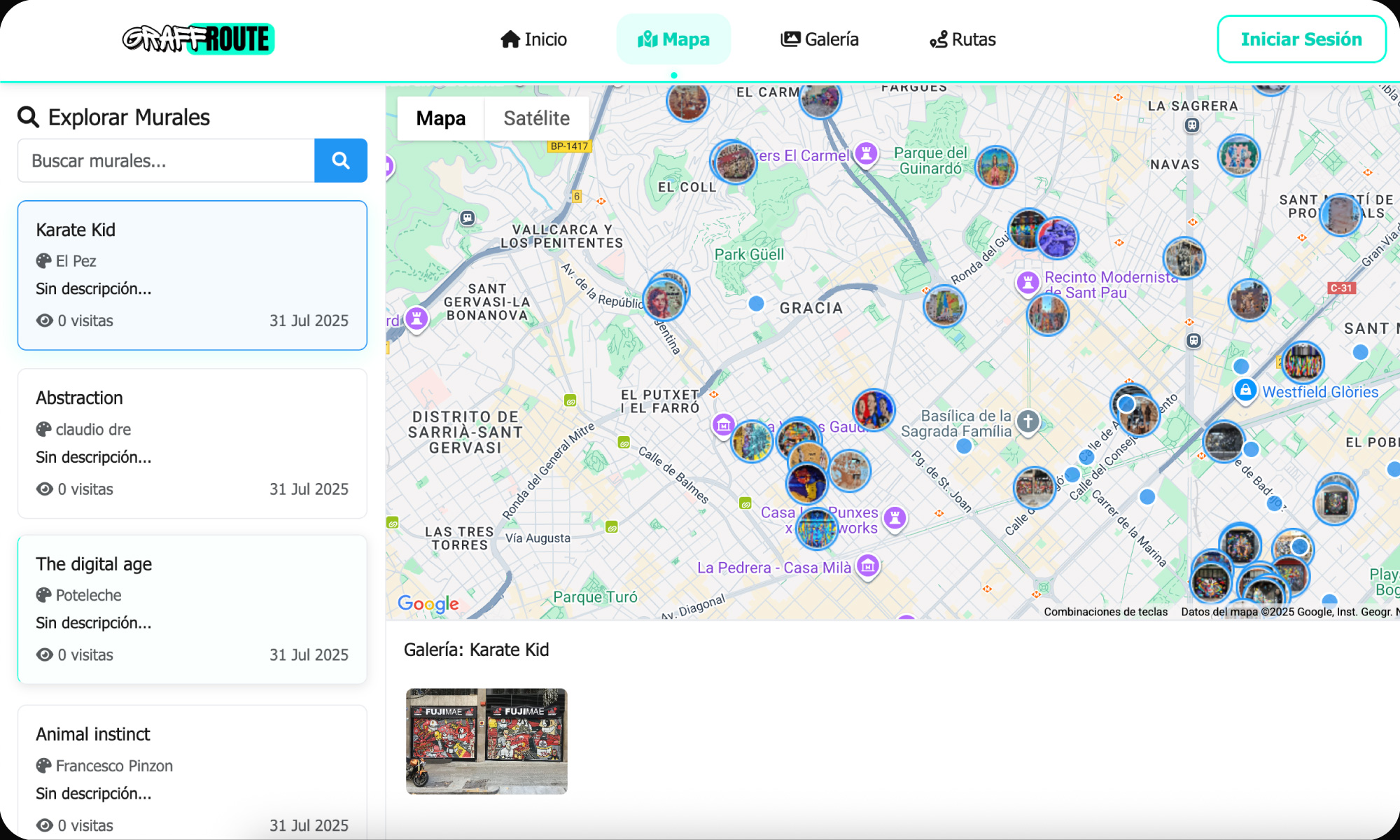This screenshot has height=840, width=1400.
Task: Focus the Buscar murales search field
Action: 166,160
